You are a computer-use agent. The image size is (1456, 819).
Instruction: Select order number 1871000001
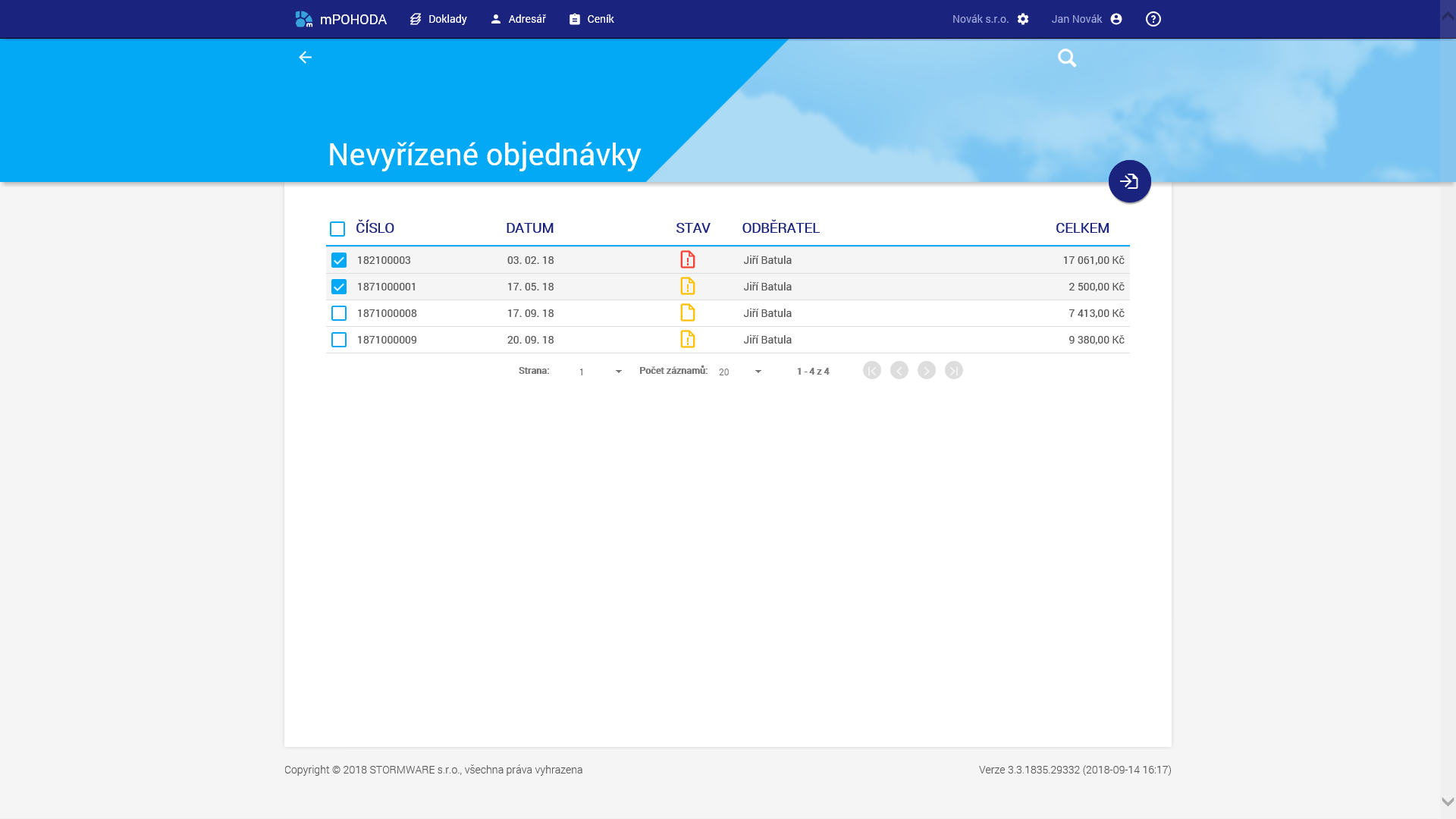(x=387, y=287)
